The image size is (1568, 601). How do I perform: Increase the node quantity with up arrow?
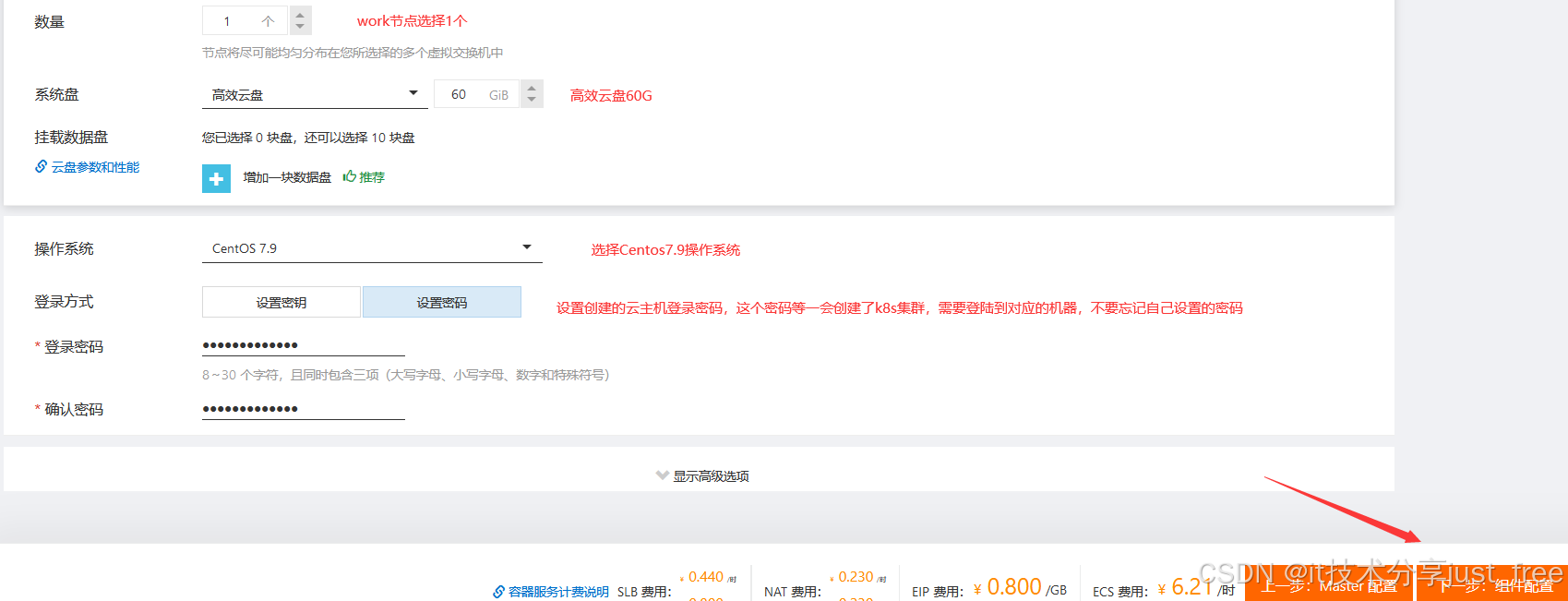(x=300, y=15)
